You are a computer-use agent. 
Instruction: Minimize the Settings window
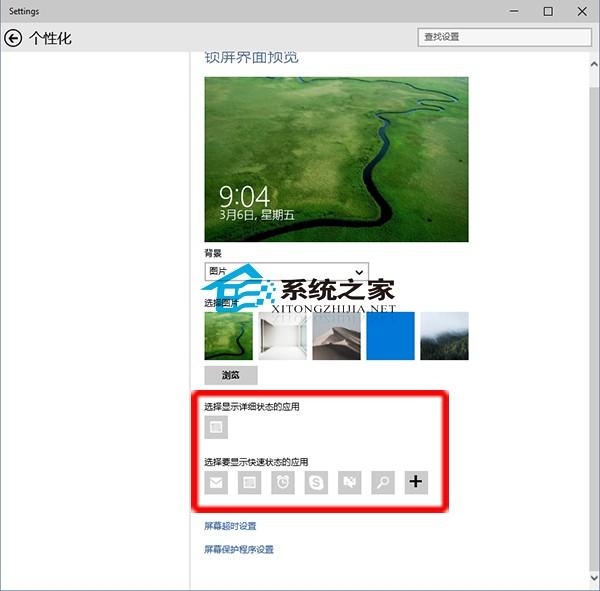[x=514, y=11]
